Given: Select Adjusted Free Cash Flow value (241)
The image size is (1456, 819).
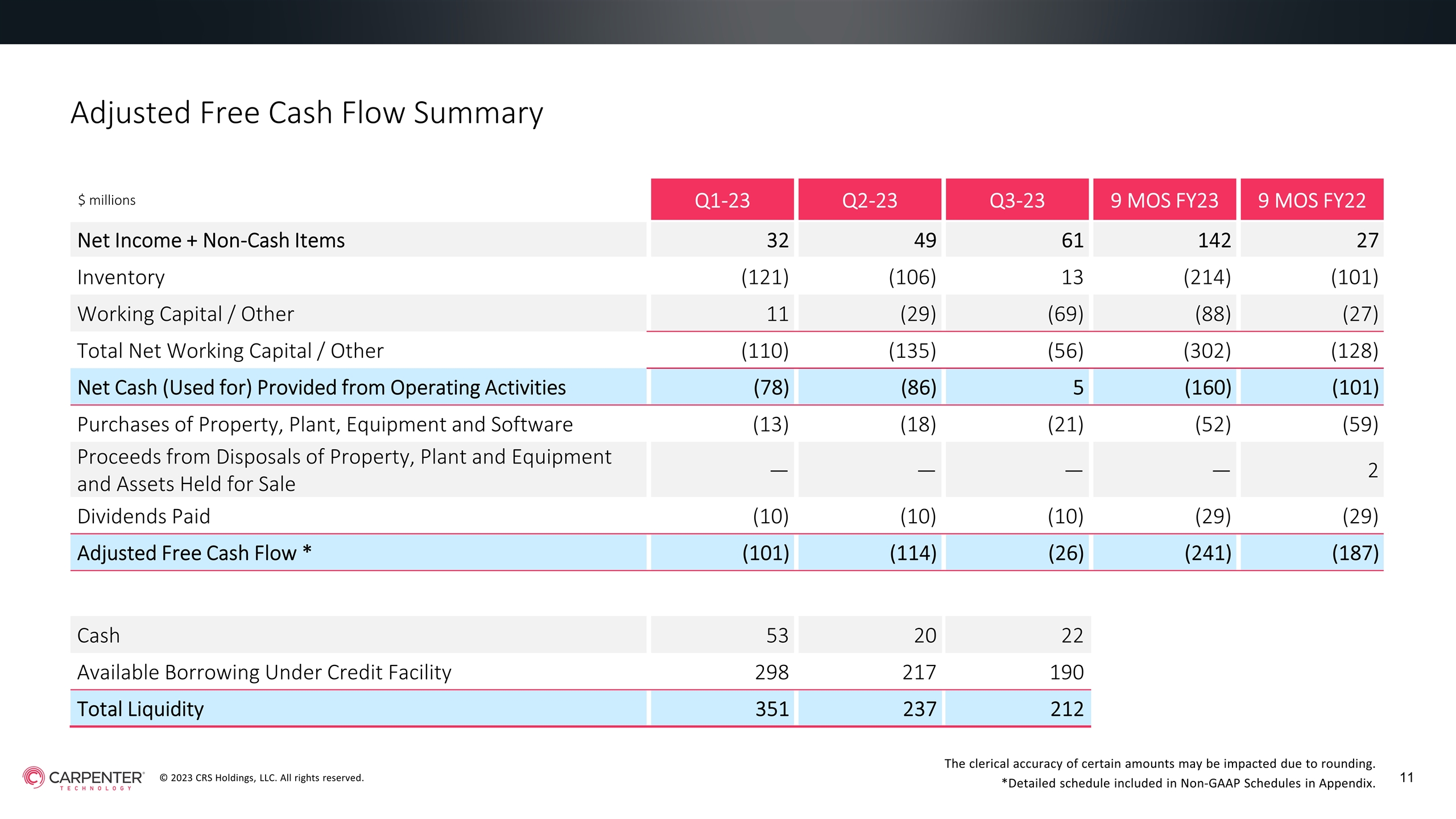Looking at the screenshot, I should tap(1208, 553).
